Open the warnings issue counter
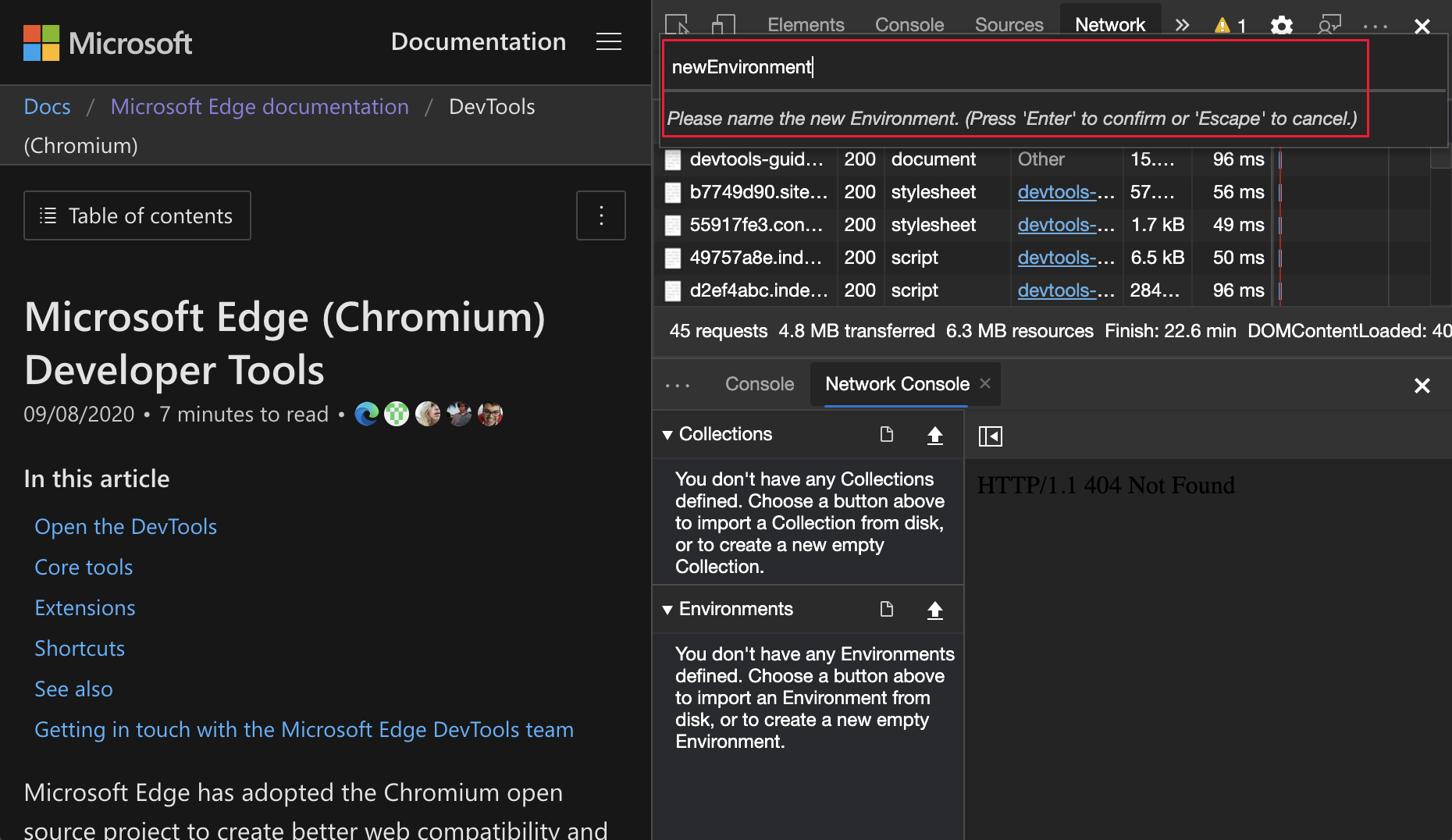This screenshot has height=840, width=1452. pos(1230,25)
